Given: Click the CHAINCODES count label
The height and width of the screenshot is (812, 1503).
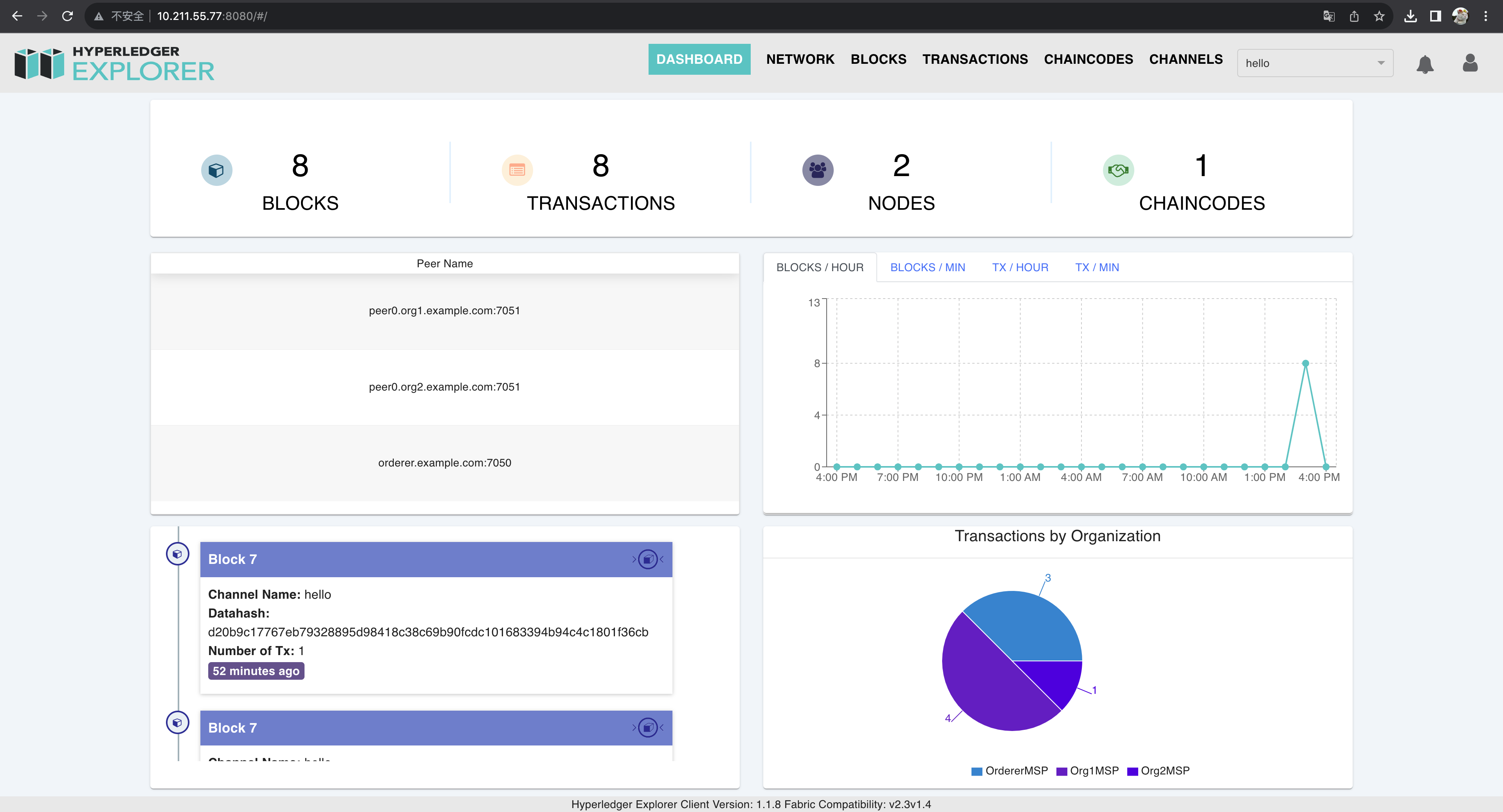Looking at the screenshot, I should pos(1201,203).
